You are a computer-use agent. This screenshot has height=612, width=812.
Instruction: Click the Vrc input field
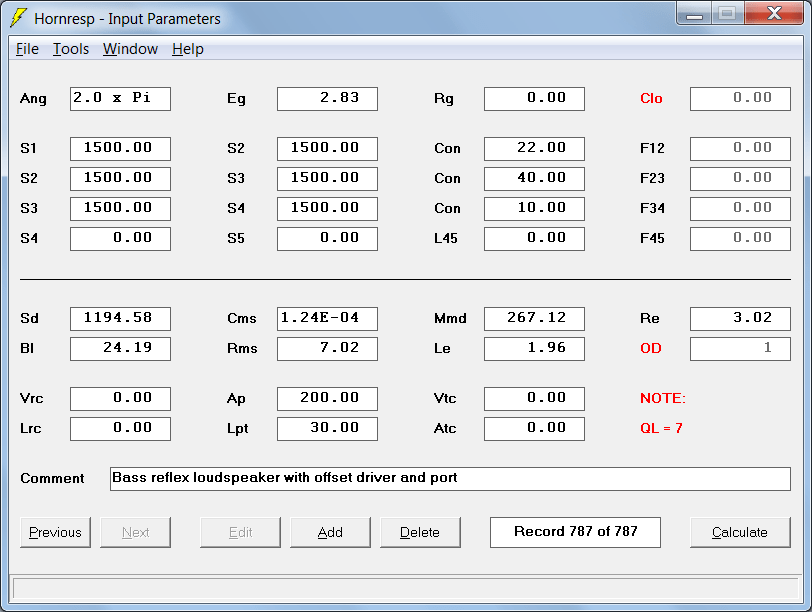(120, 399)
